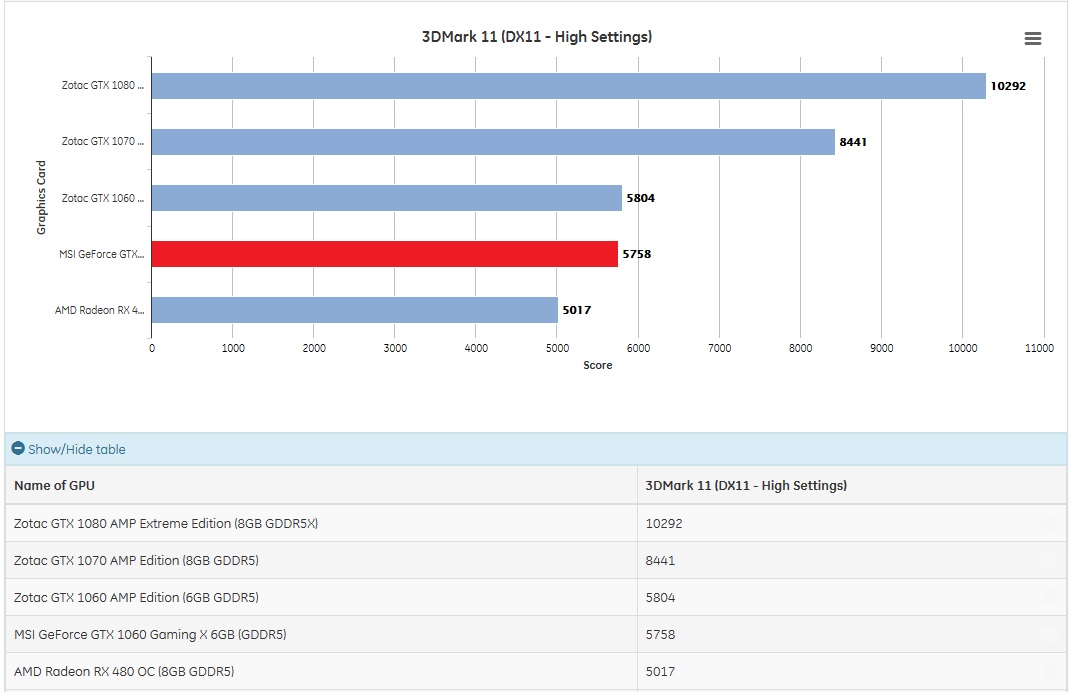Select the red MSI GeForce GTX bar
The width and height of the screenshot is (1070, 694).
384,254
